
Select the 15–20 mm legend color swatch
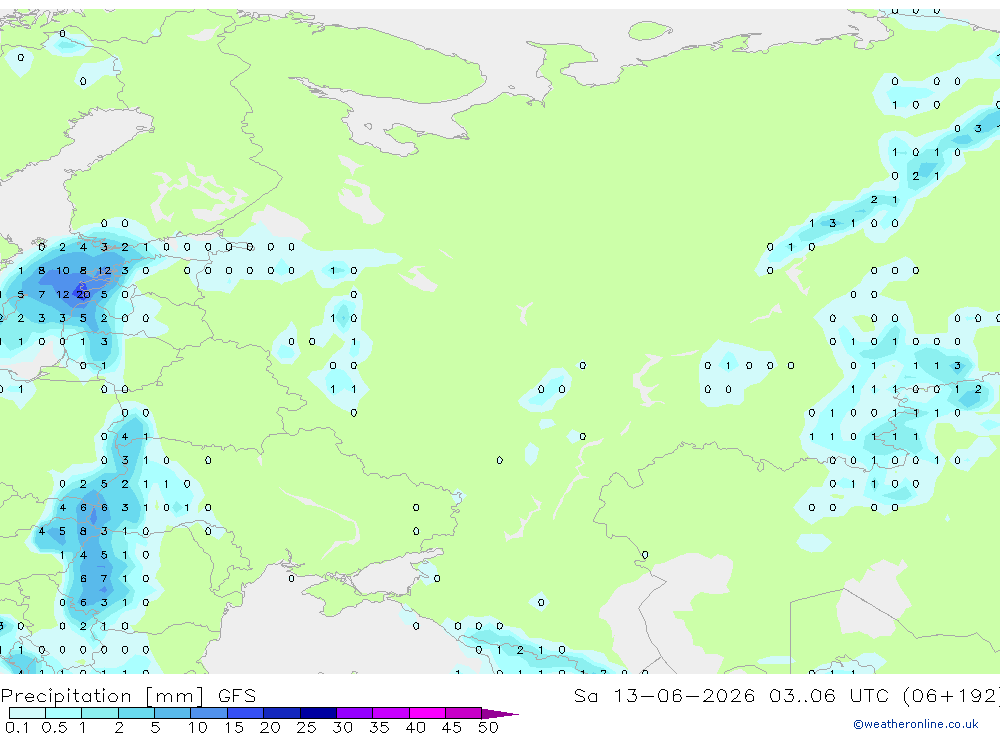point(246,713)
